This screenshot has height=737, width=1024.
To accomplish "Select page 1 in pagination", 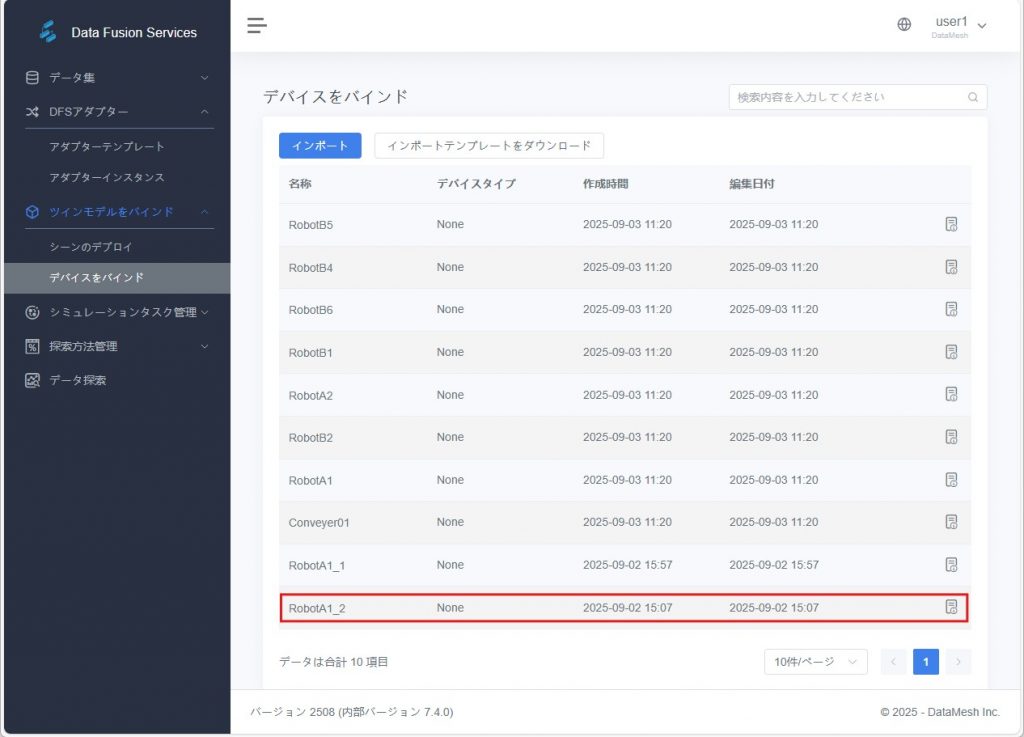I will tap(925, 661).
